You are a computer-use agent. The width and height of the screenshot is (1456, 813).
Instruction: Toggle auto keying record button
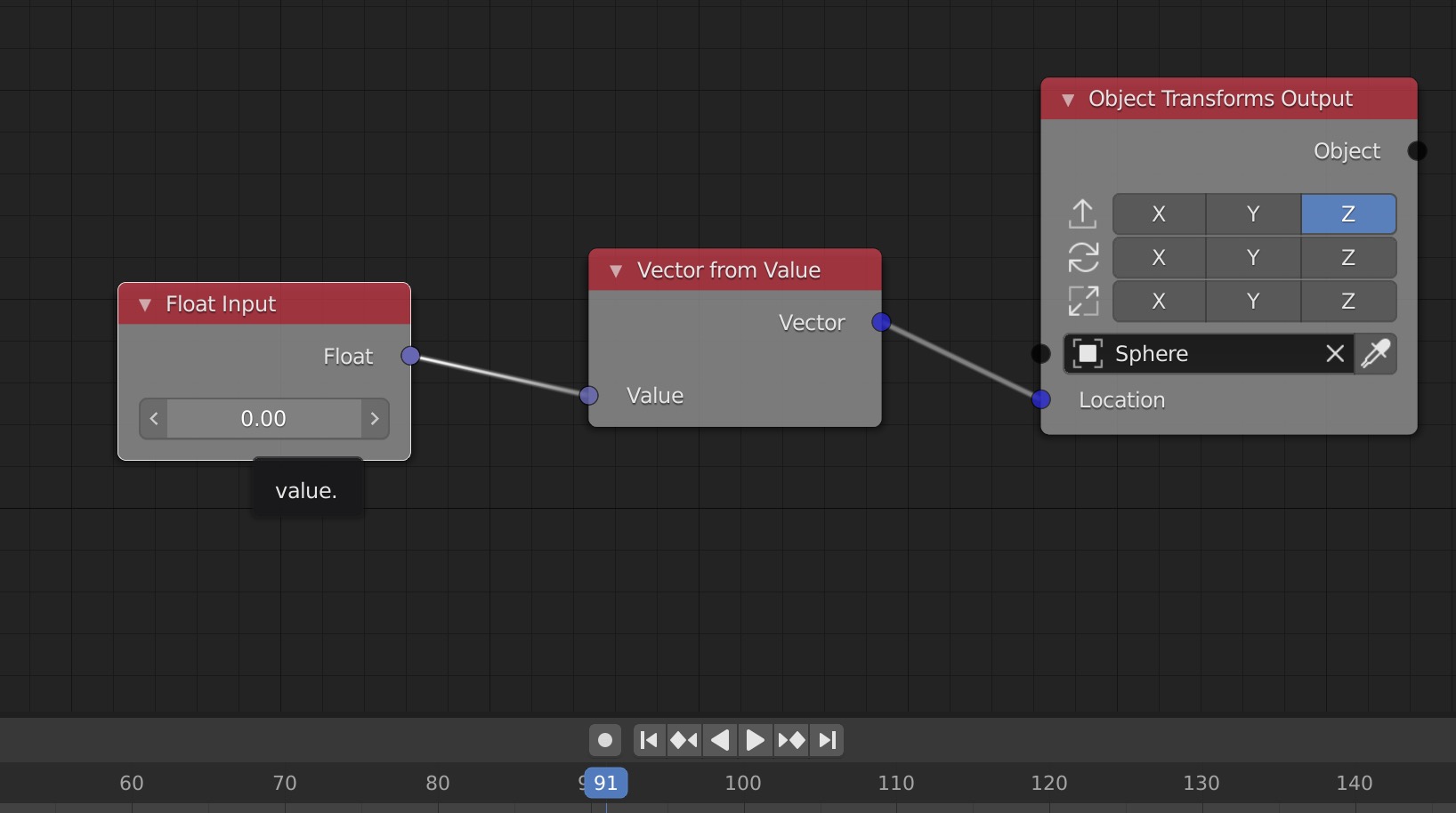coord(605,740)
